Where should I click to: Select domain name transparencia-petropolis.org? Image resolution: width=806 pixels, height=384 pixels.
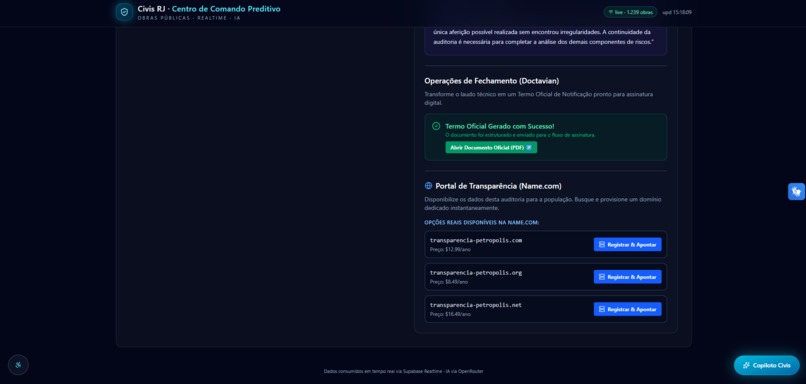tap(476, 272)
